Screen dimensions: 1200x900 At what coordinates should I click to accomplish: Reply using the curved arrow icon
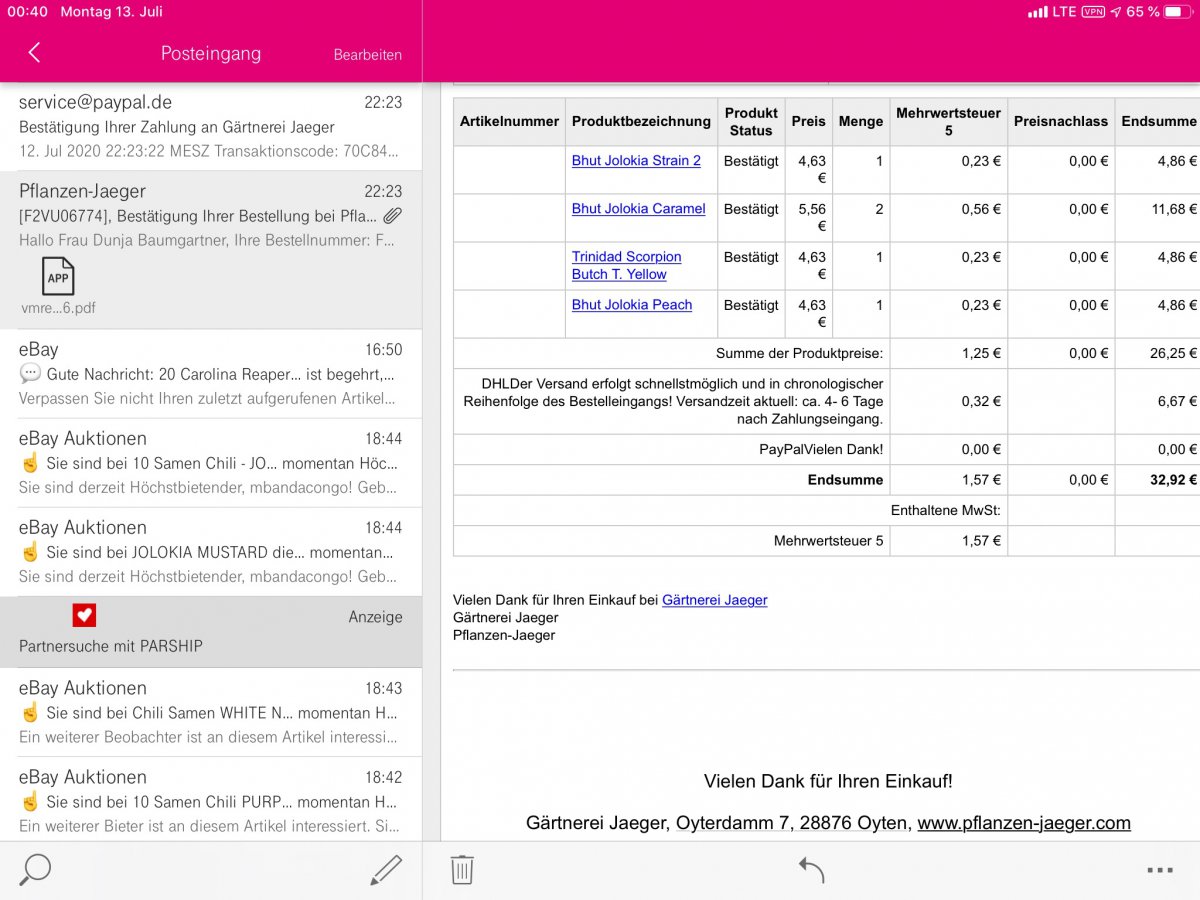[x=811, y=869]
